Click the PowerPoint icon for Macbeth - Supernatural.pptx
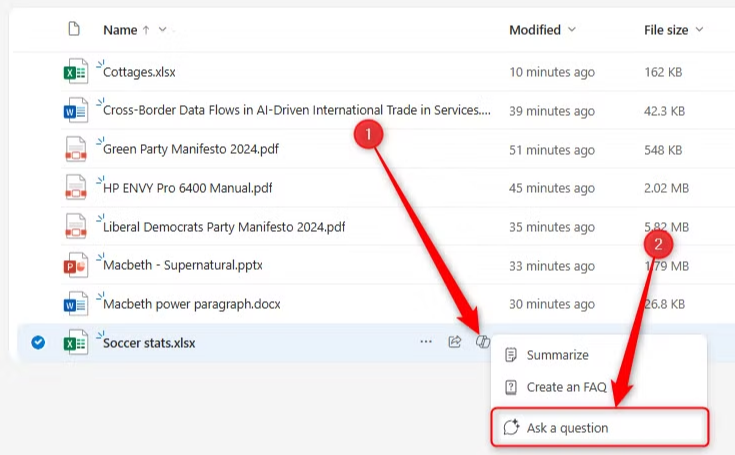 click(x=75, y=265)
